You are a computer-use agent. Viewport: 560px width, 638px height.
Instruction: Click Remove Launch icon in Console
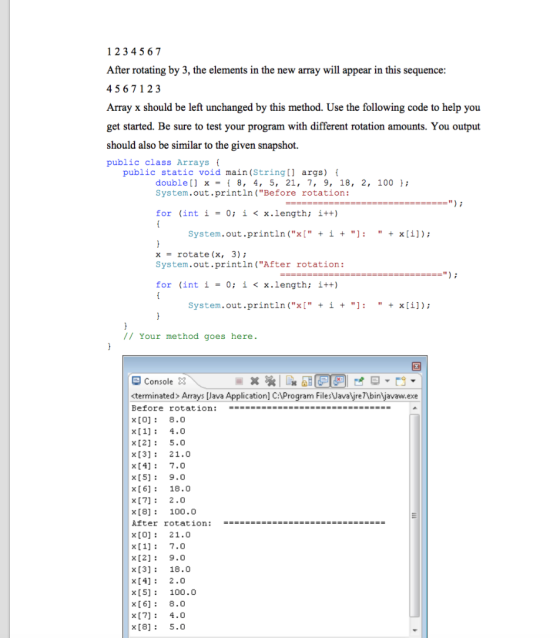255,381
